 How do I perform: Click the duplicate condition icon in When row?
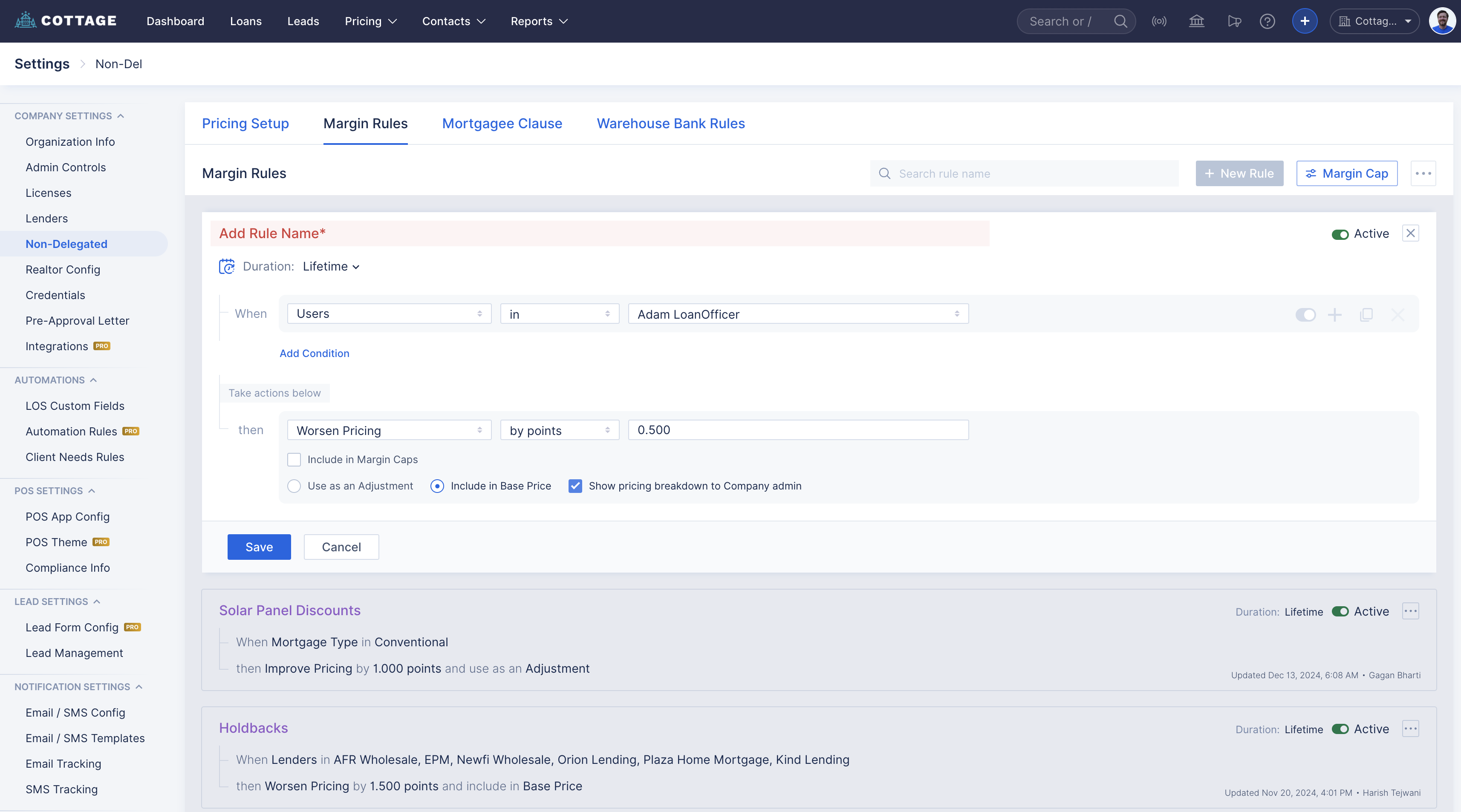tap(1366, 314)
